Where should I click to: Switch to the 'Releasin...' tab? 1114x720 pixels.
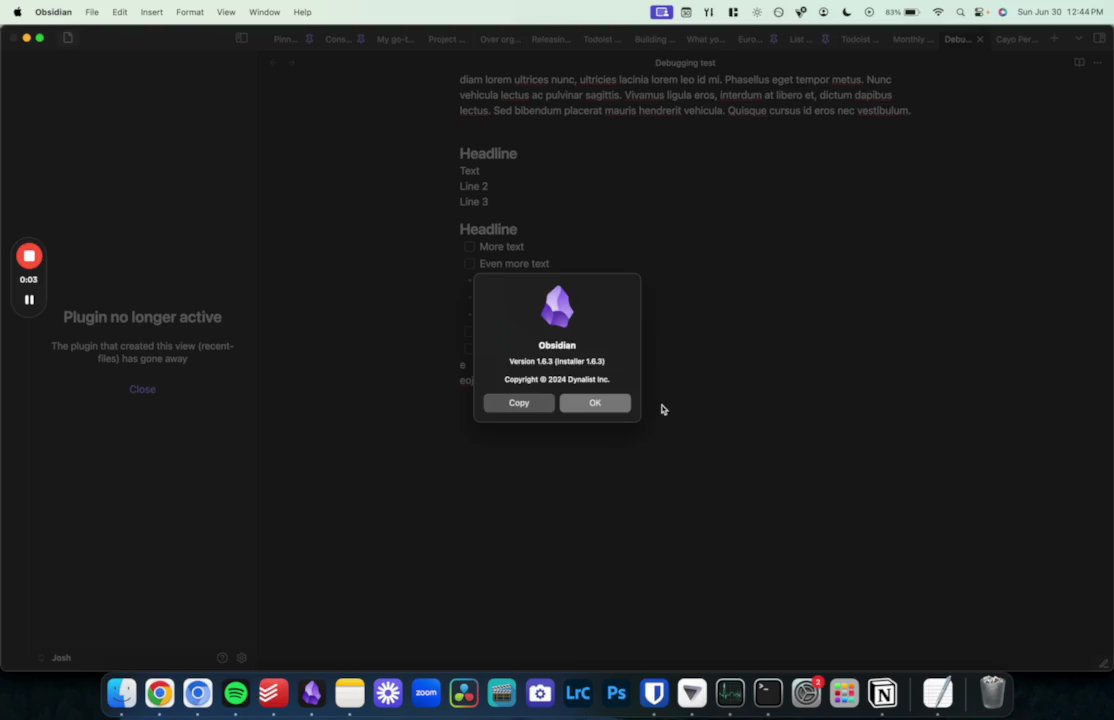coord(551,39)
